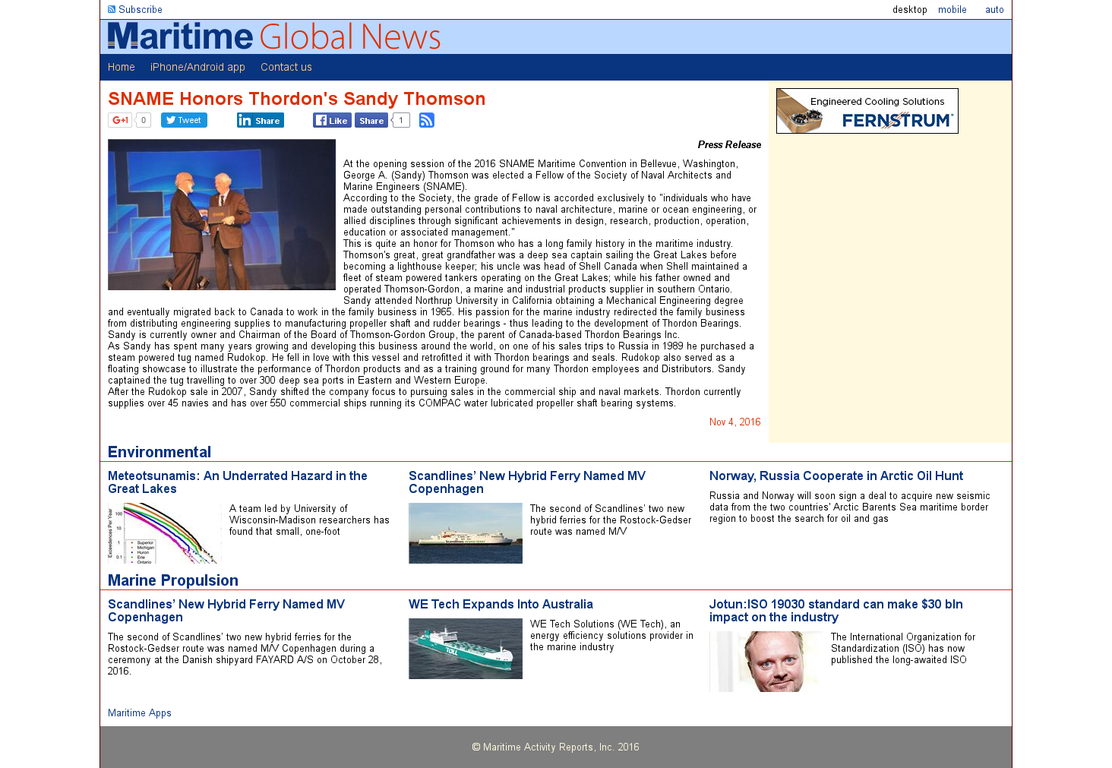Open the Home menu item
This screenshot has width=1112, height=768.
pos(121,67)
